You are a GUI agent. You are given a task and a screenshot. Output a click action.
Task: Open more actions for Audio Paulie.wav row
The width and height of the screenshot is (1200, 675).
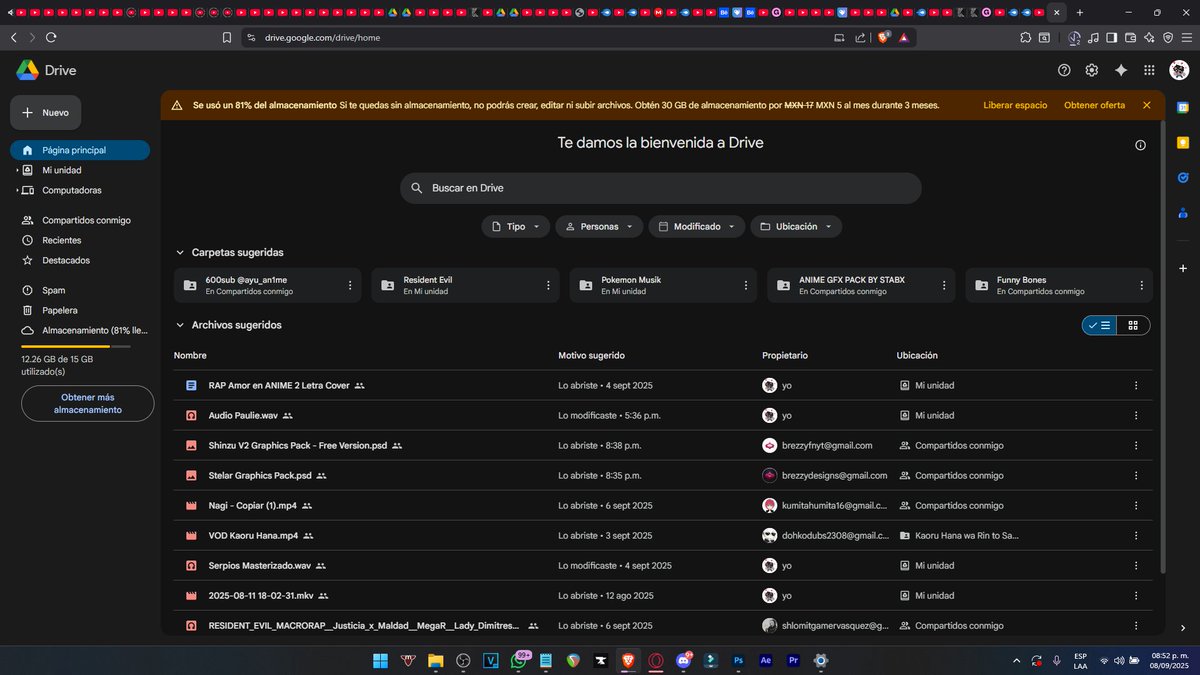click(x=1135, y=415)
